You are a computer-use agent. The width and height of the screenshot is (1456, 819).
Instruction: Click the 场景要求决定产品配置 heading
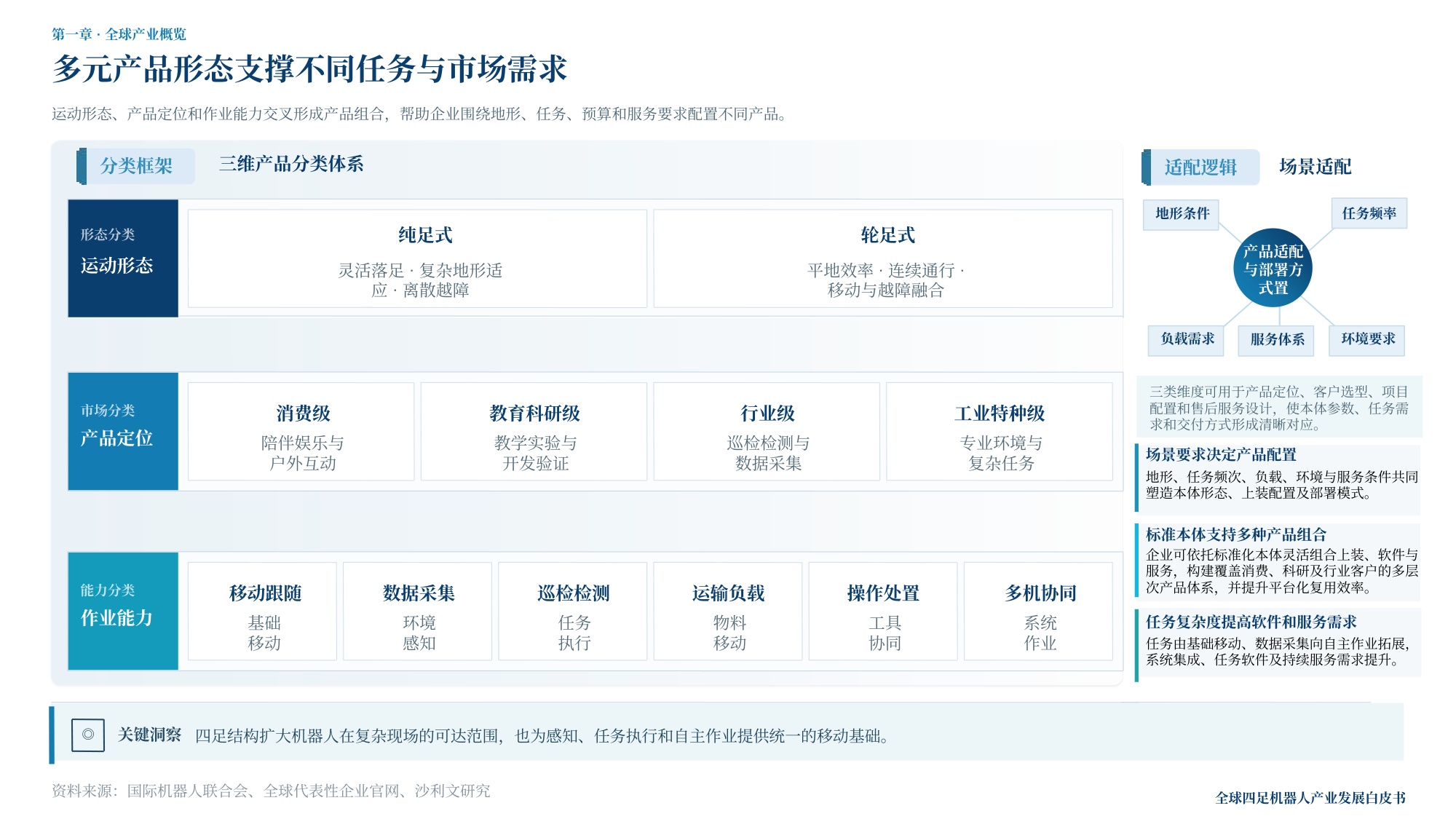[x=1221, y=455]
